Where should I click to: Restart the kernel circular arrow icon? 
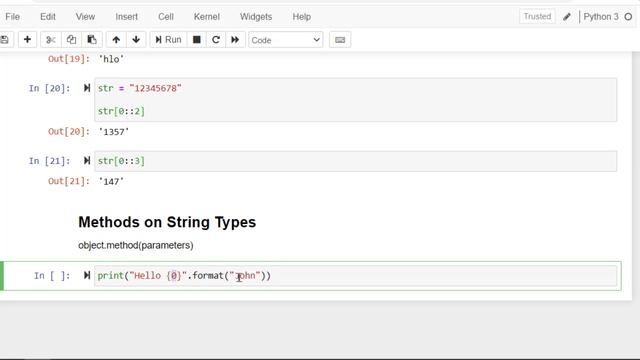pyautogui.click(x=216, y=40)
